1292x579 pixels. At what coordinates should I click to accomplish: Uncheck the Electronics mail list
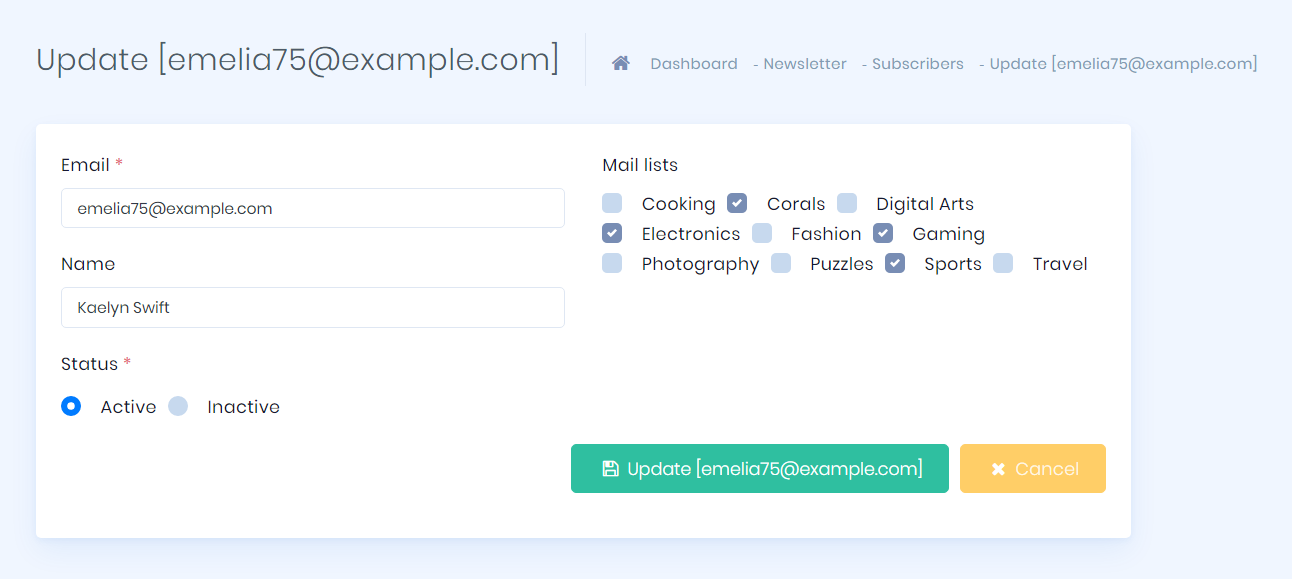coord(612,233)
